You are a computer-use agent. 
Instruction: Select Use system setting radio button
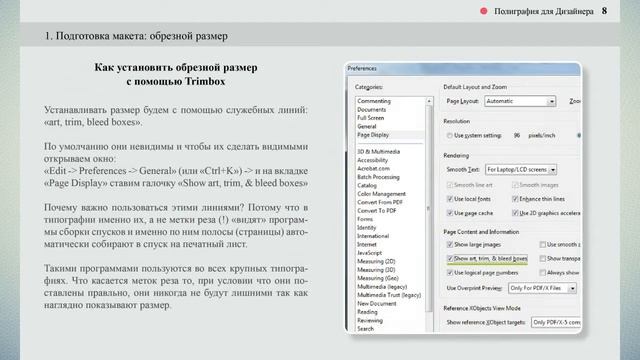click(449, 136)
